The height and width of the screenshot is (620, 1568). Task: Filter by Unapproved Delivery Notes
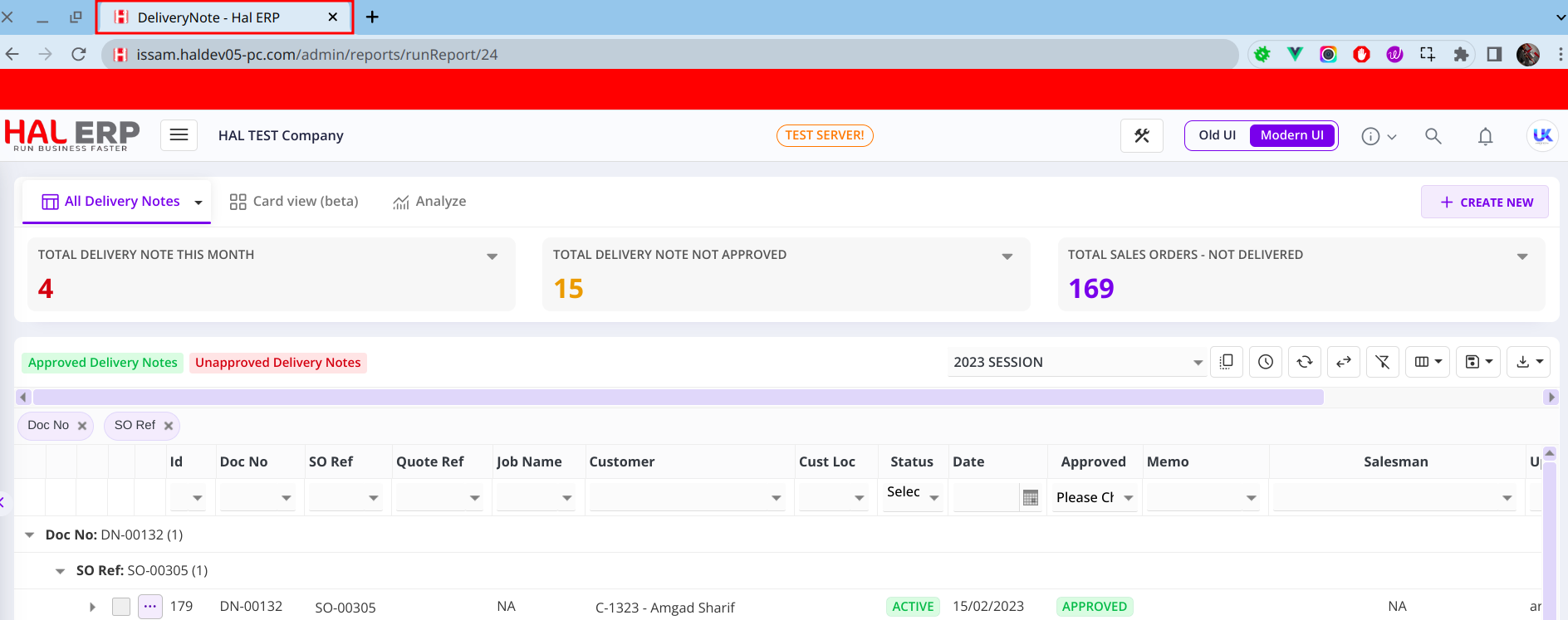[277, 363]
